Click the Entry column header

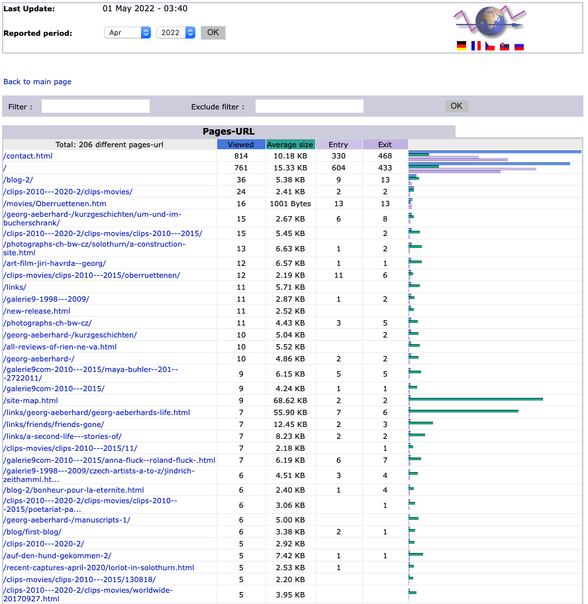click(x=338, y=144)
